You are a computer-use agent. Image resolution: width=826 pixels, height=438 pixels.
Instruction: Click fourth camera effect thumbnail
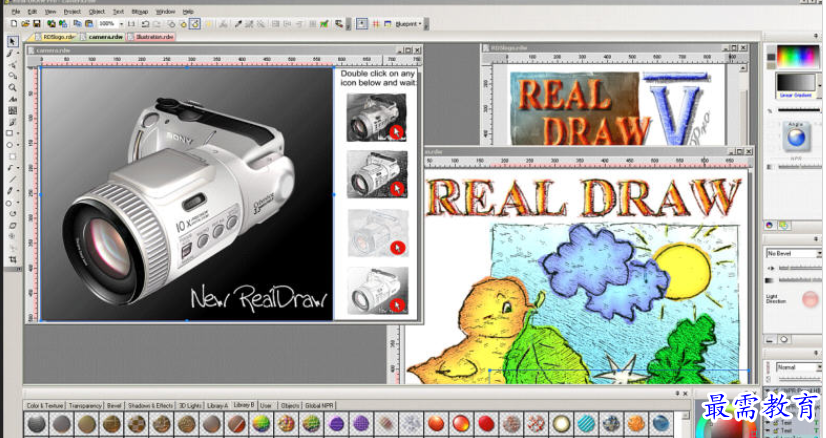pos(377,291)
